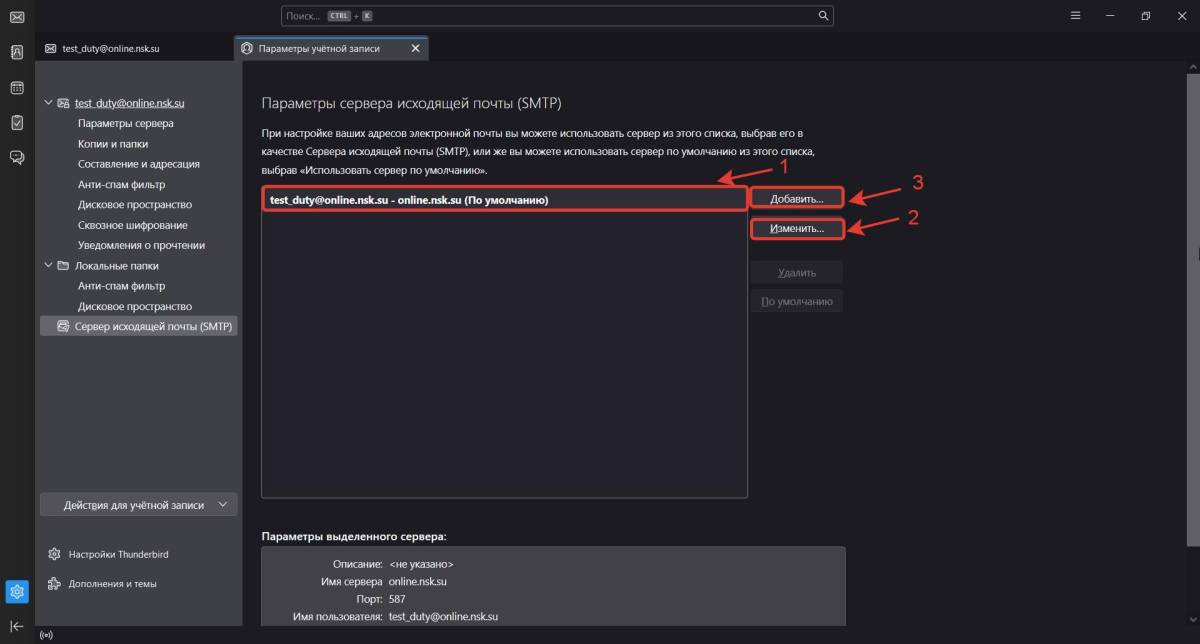The width and height of the screenshot is (1200, 644).
Task: Collapse the Локальные папки tree node
Action: [x=48, y=266]
